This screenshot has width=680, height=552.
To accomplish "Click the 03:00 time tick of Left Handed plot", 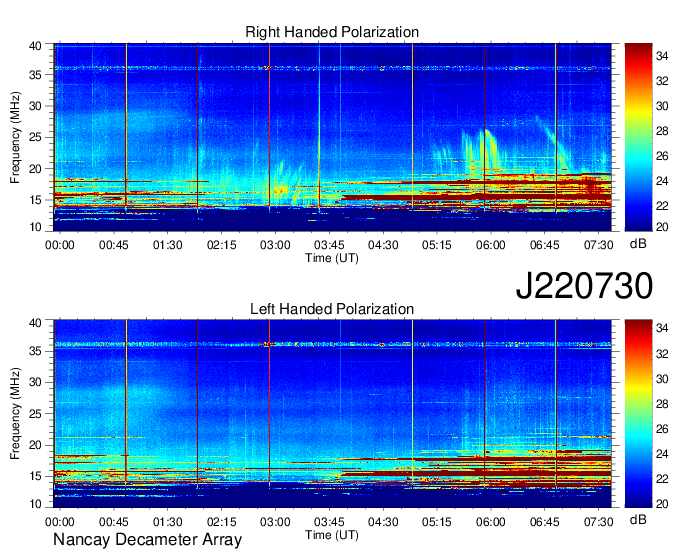I will click(x=275, y=522).
